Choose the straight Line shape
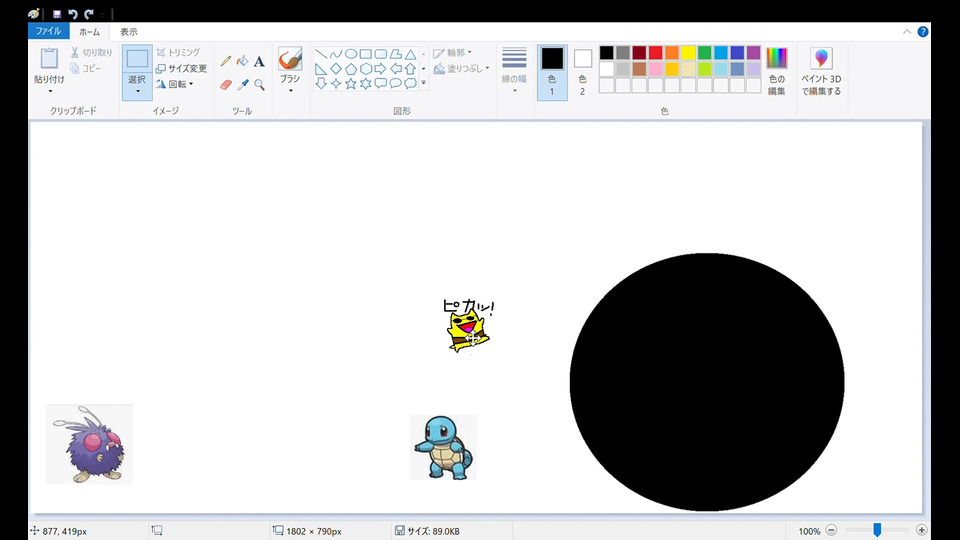 321,54
